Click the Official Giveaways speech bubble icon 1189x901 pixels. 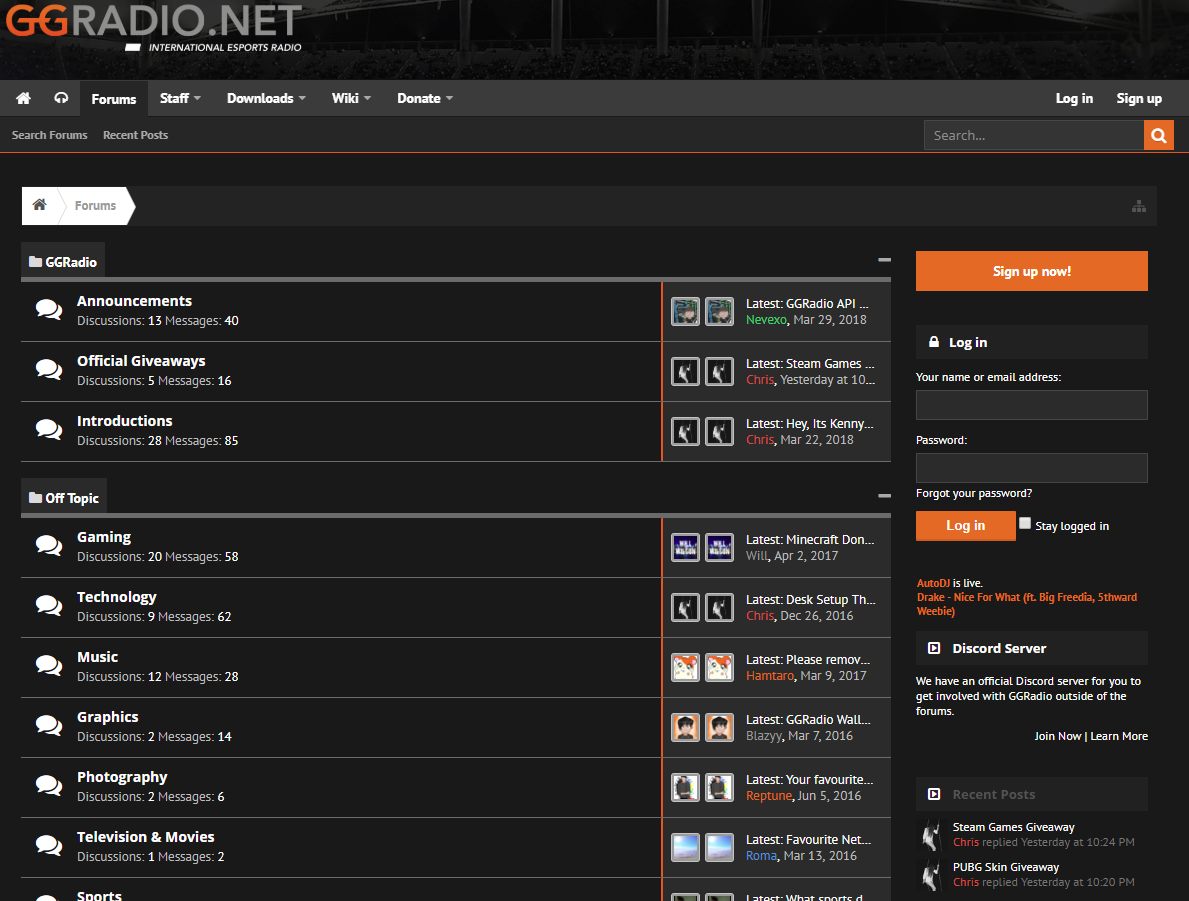49,370
